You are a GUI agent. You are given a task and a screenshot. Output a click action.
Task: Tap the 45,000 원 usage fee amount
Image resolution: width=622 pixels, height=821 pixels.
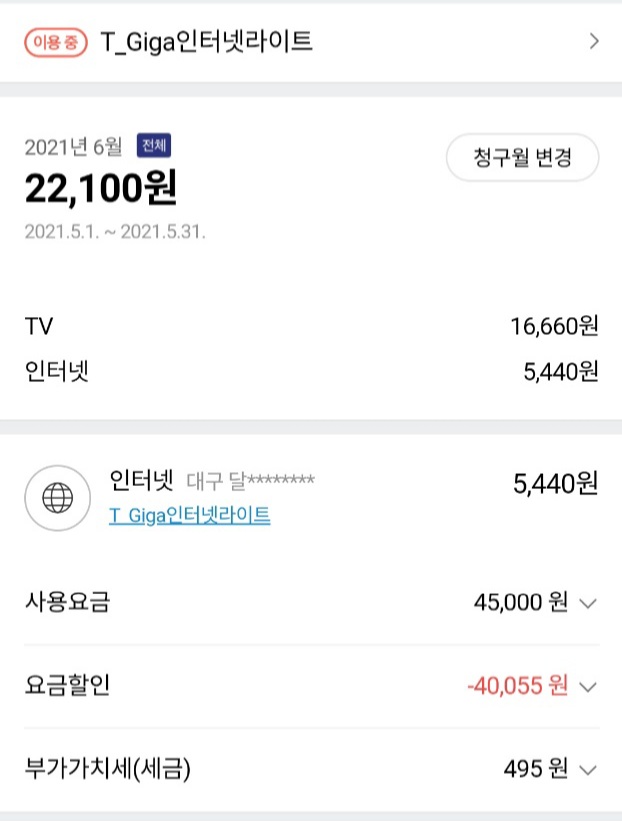(520, 603)
